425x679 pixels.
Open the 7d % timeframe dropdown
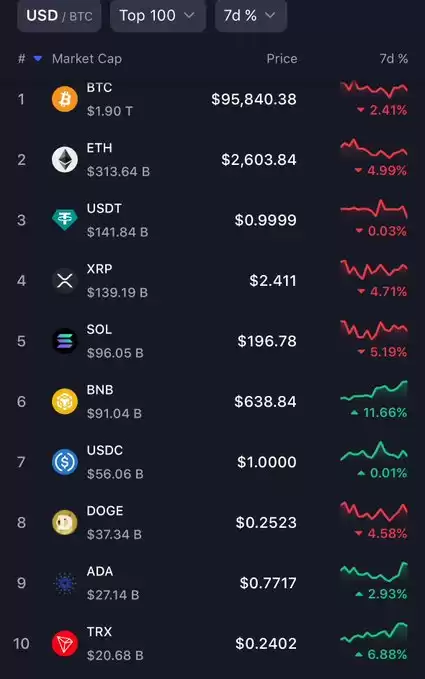(x=251, y=16)
